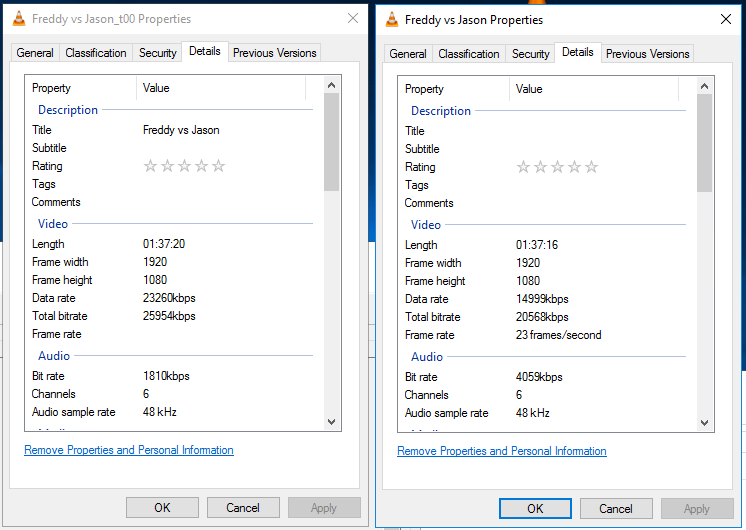The width and height of the screenshot is (746, 530).
Task: Select Details tab in right Properties window
Action: click(578, 52)
